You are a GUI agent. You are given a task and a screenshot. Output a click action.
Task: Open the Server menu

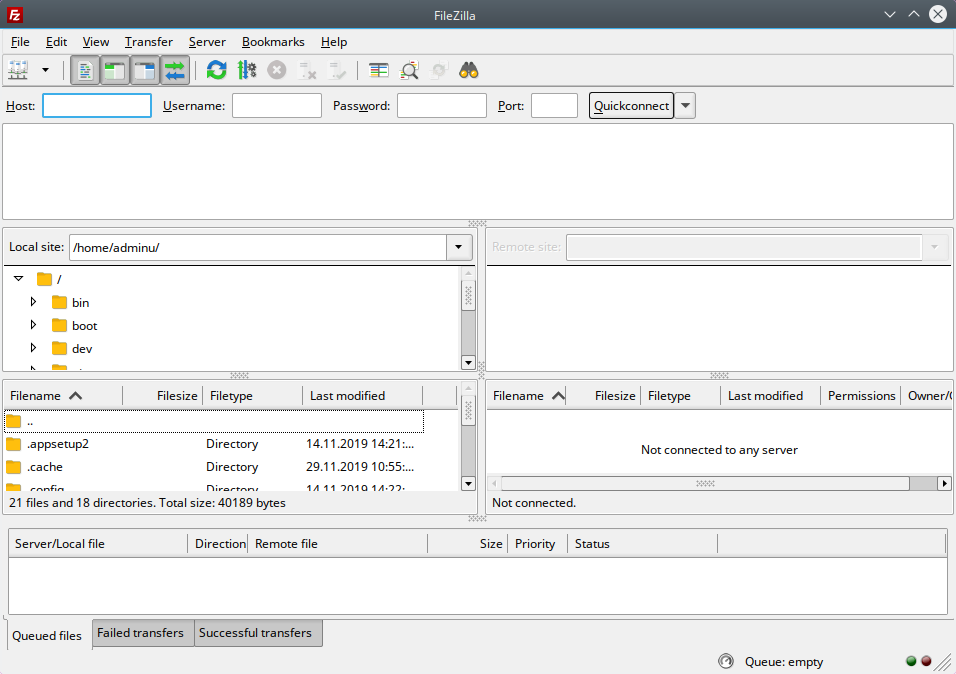pos(207,42)
